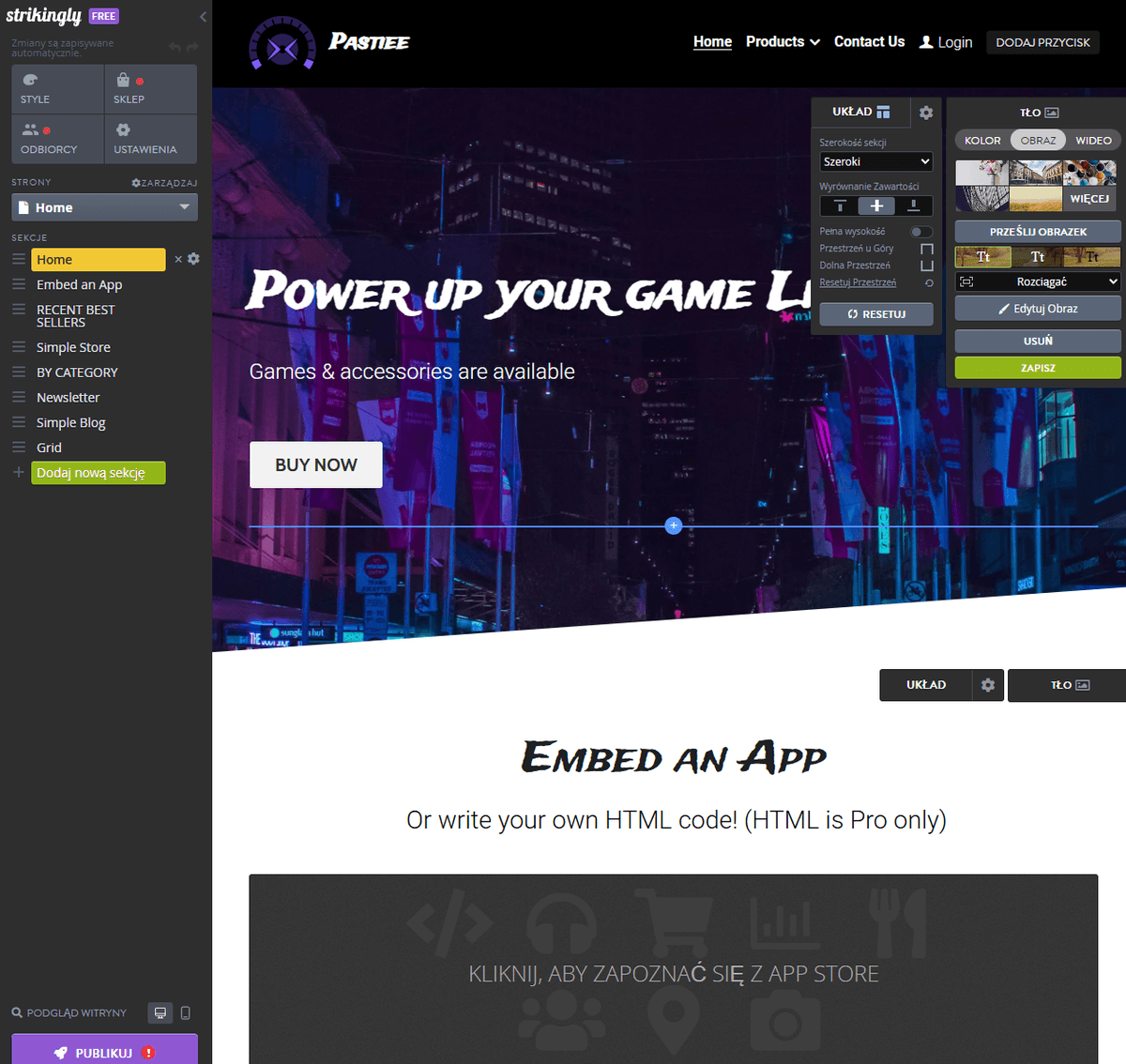This screenshot has width=1126, height=1064.
Task: Click PRZEŚLIJ OBRAZEK upload button
Action: pyautogui.click(x=1038, y=232)
